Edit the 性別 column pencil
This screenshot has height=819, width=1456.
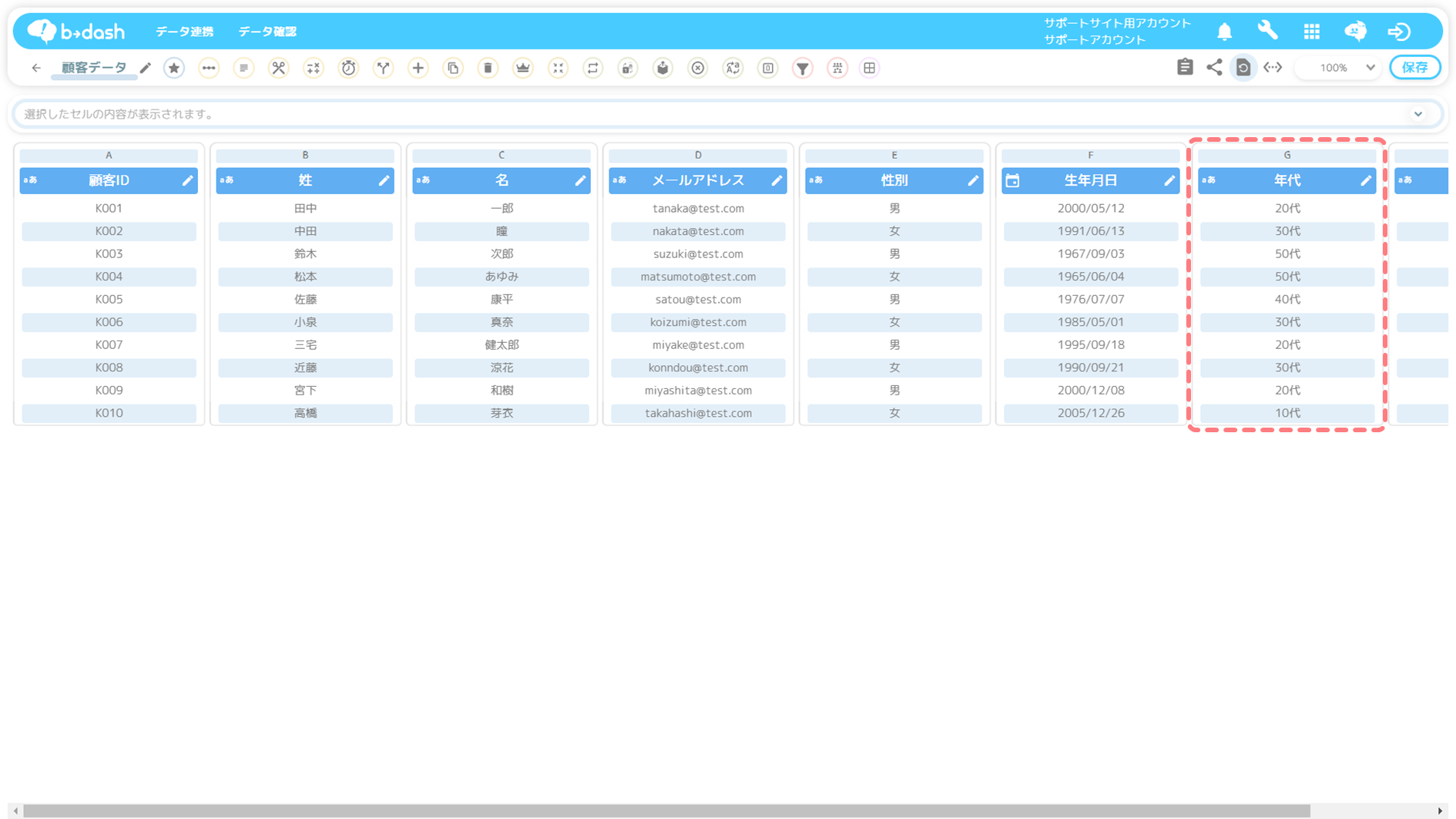(973, 180)
